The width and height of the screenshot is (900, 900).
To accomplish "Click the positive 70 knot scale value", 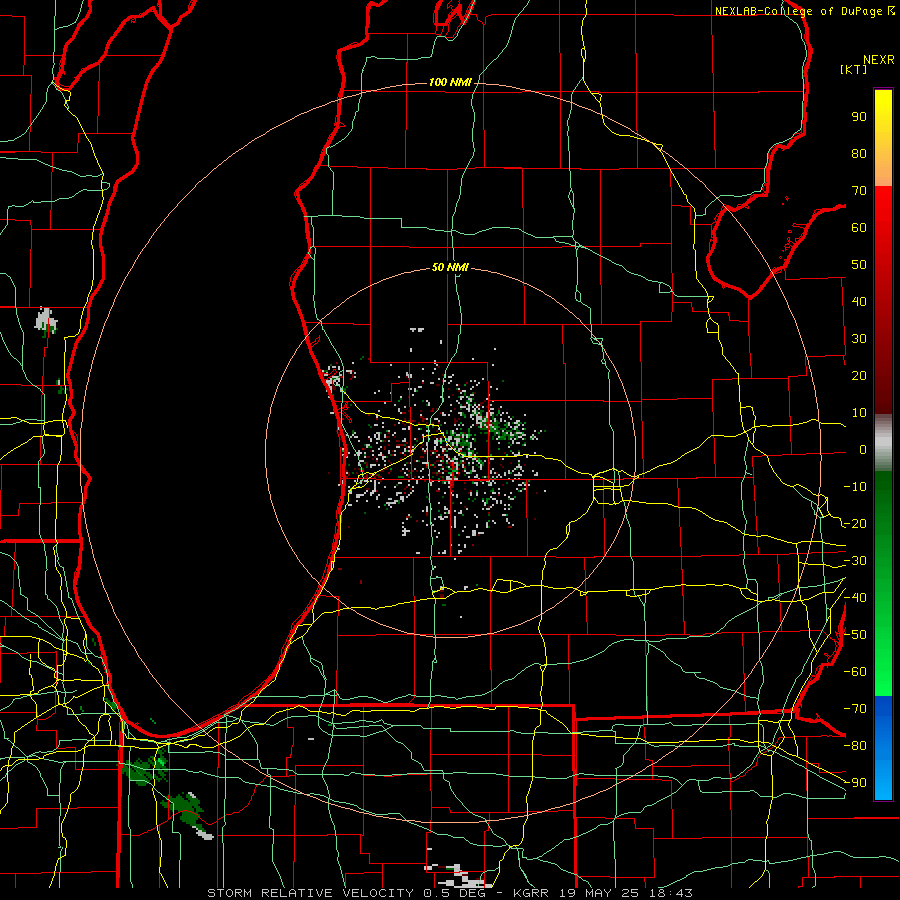I will coord(859,191).
